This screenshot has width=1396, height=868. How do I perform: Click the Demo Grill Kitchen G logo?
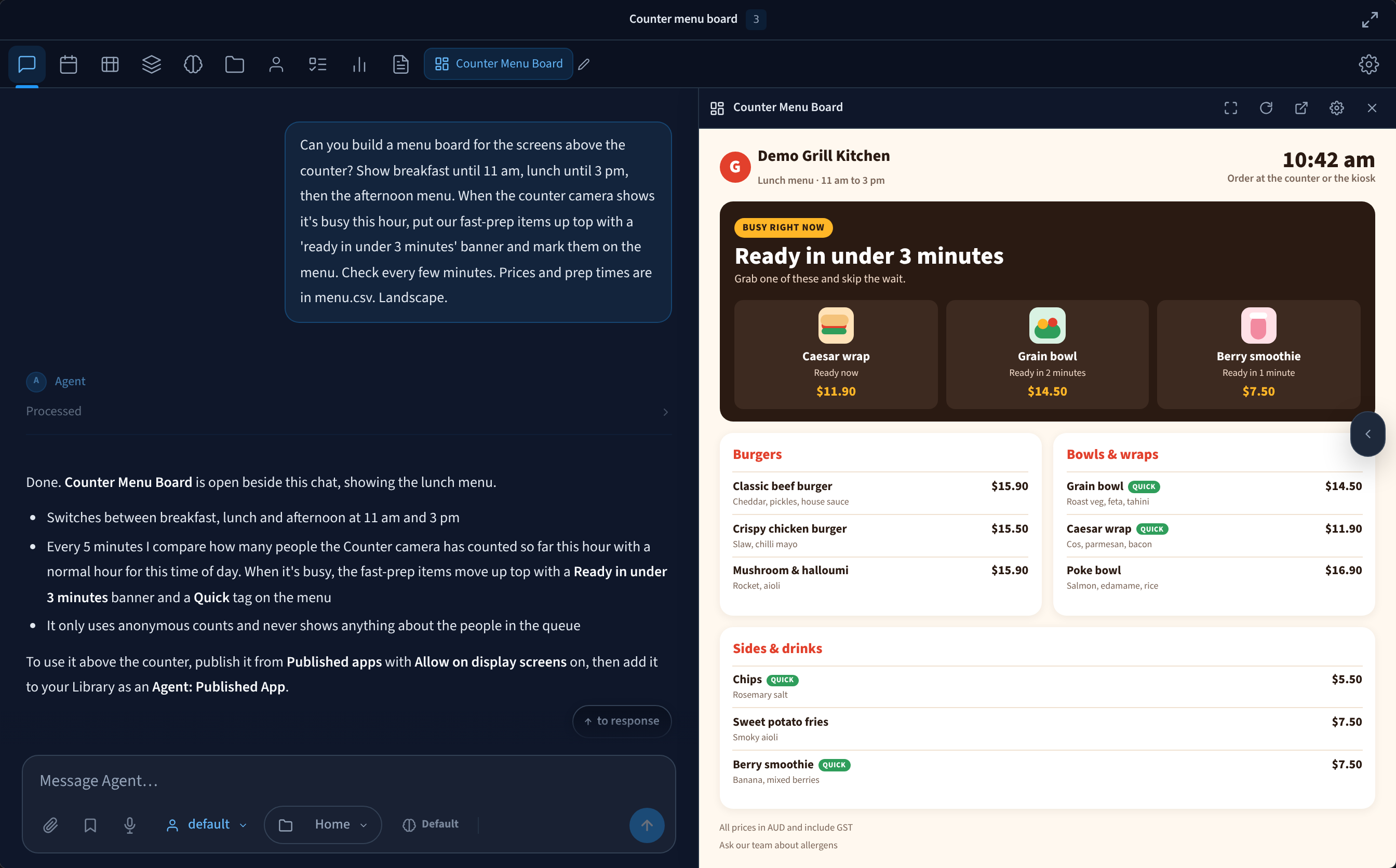click(x=735, y=167)
